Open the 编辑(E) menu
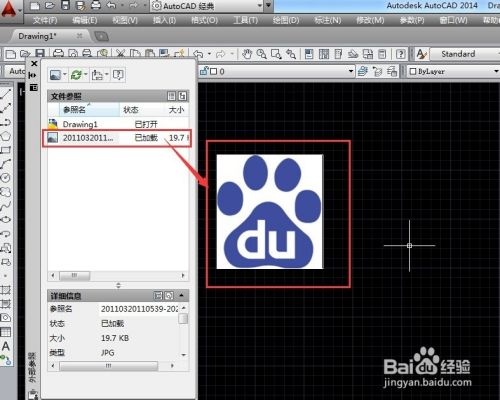The image size is (500, 400). coord(85,20)
